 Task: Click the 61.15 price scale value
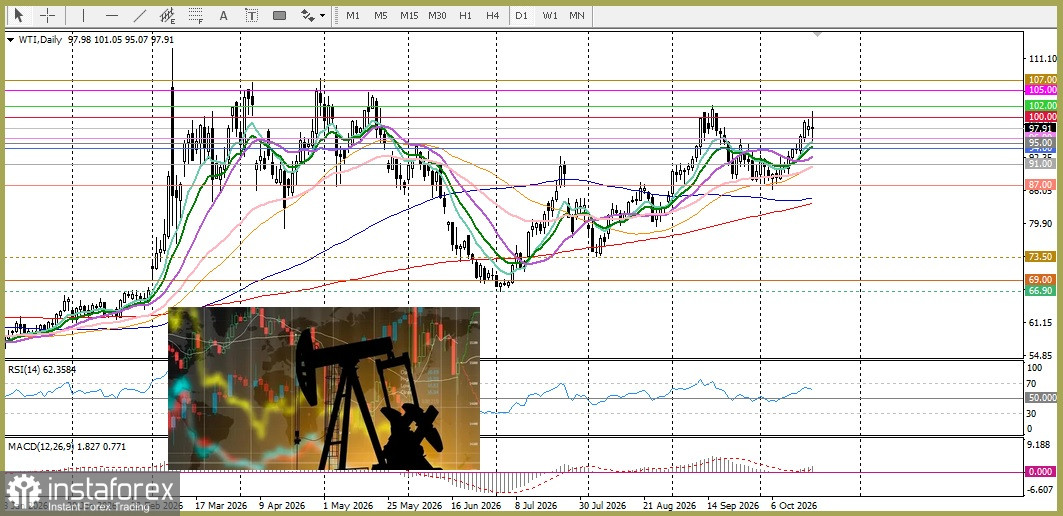(1043, 323)
